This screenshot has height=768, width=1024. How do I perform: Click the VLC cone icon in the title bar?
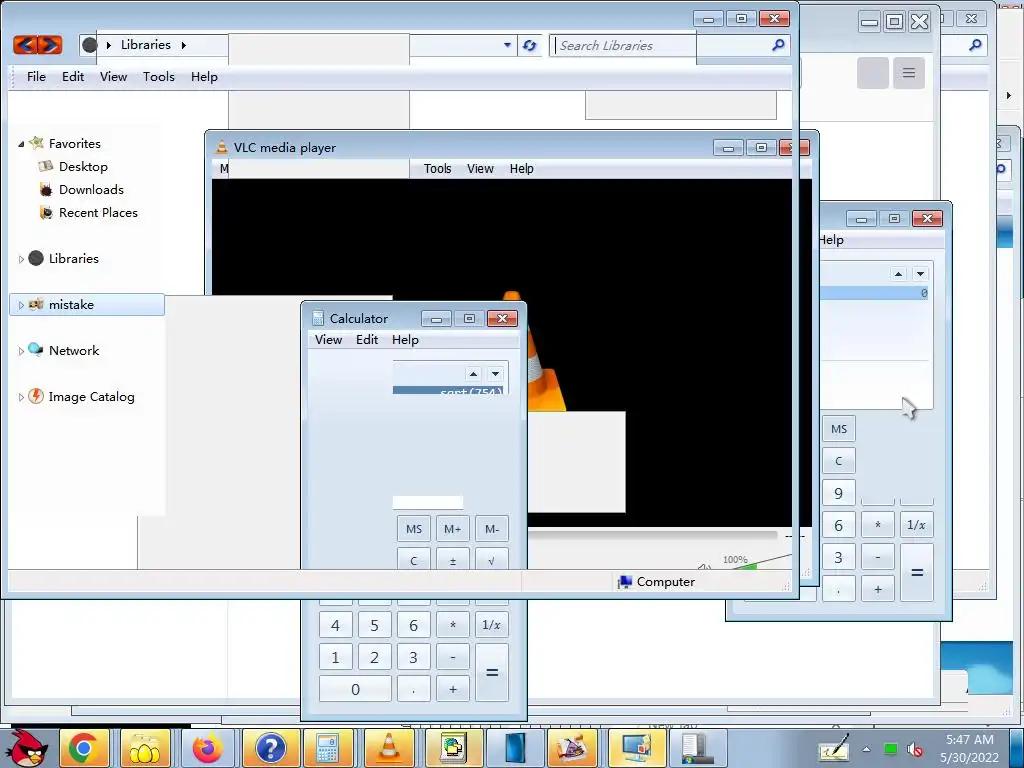pos(222,148)
